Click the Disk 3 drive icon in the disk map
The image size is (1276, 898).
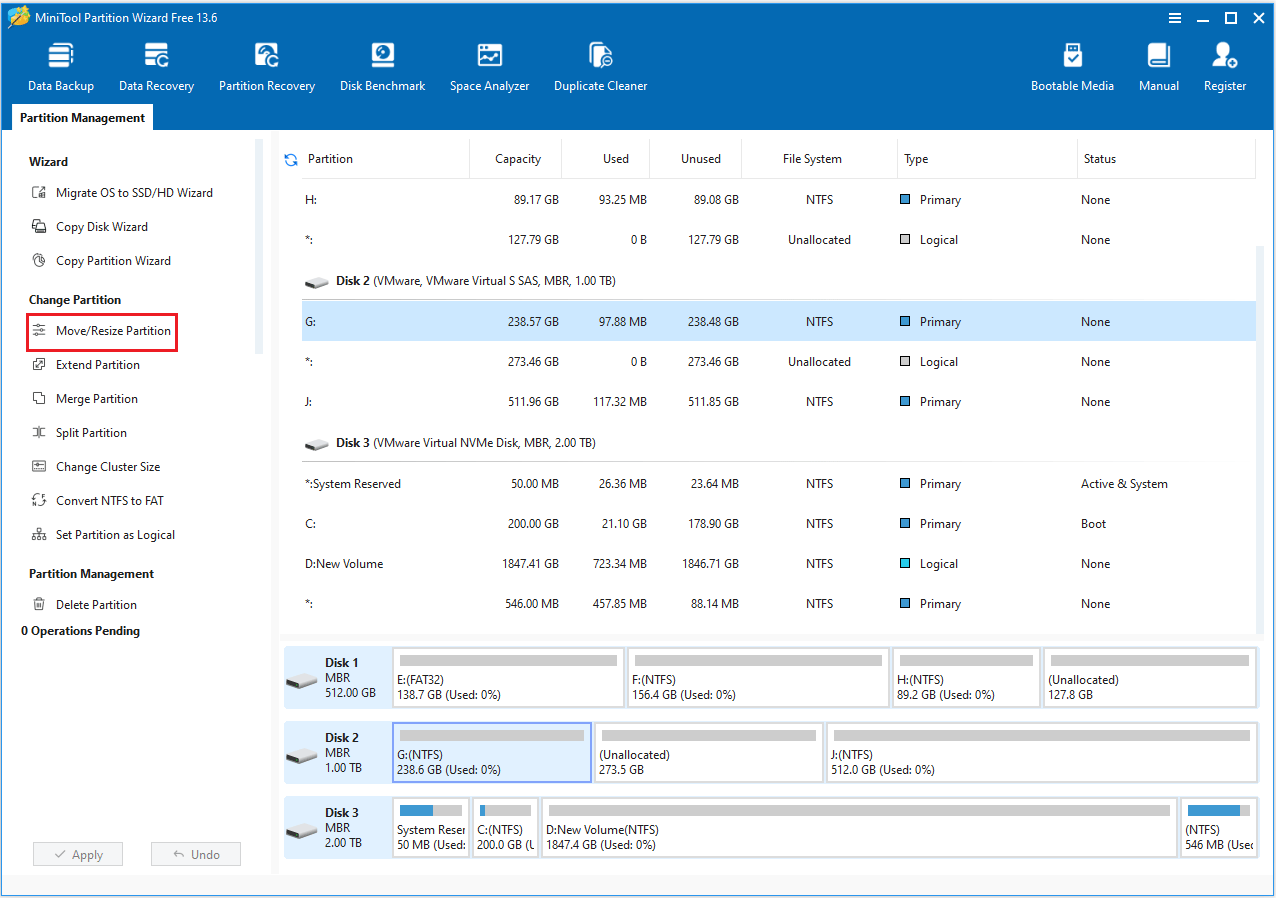click(301, 831)
